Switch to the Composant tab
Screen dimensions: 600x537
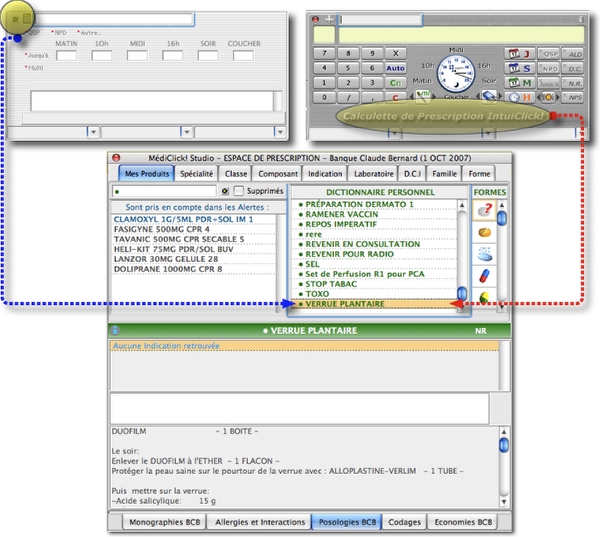point(278,174)
